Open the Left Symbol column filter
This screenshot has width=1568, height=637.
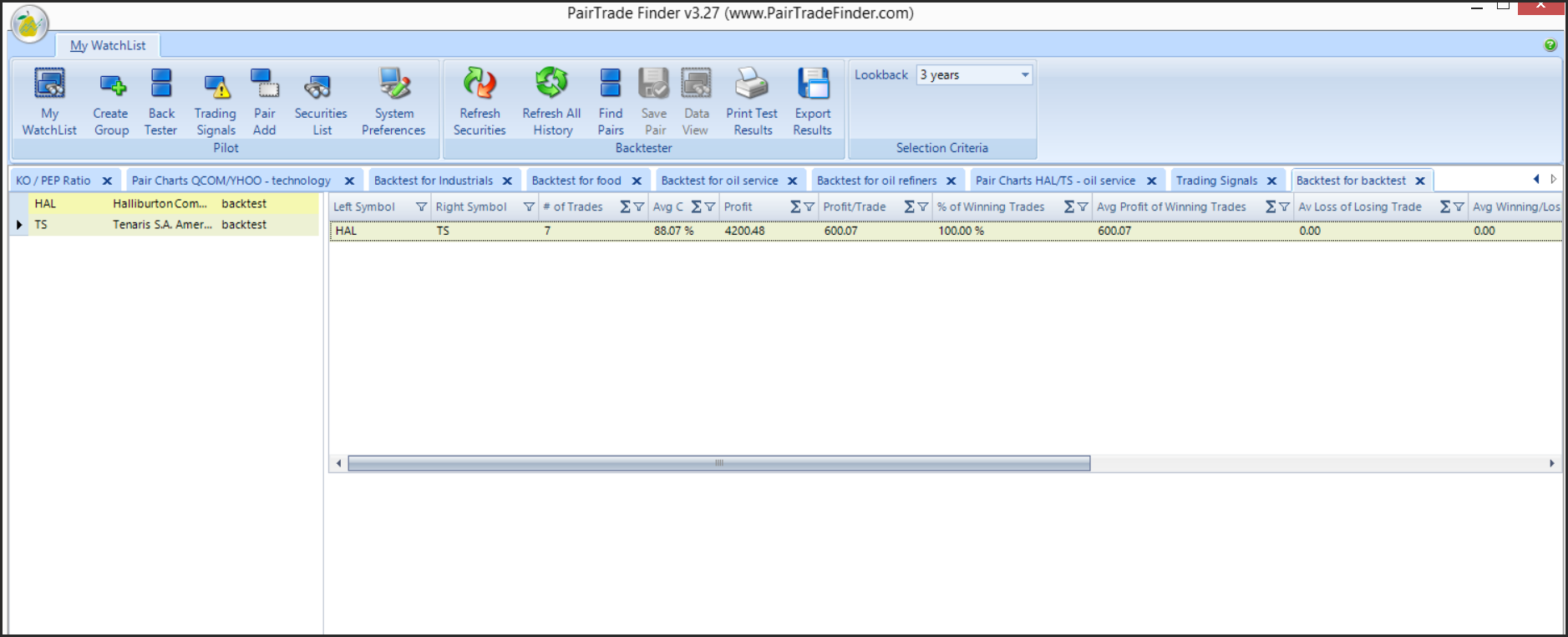[x=421, y=207]
